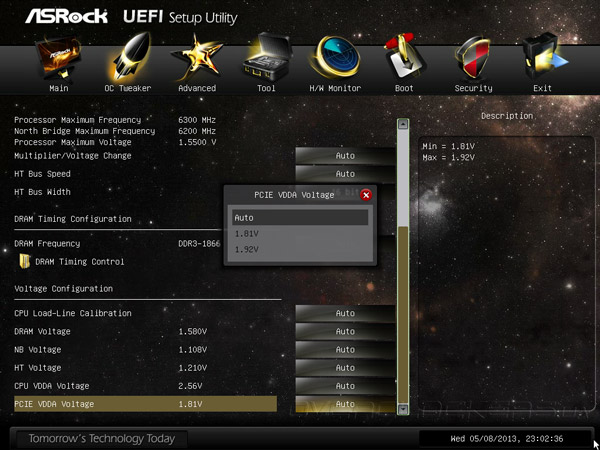Select the NB Voltage label
600x450 pixels.
tap(38, 349)
